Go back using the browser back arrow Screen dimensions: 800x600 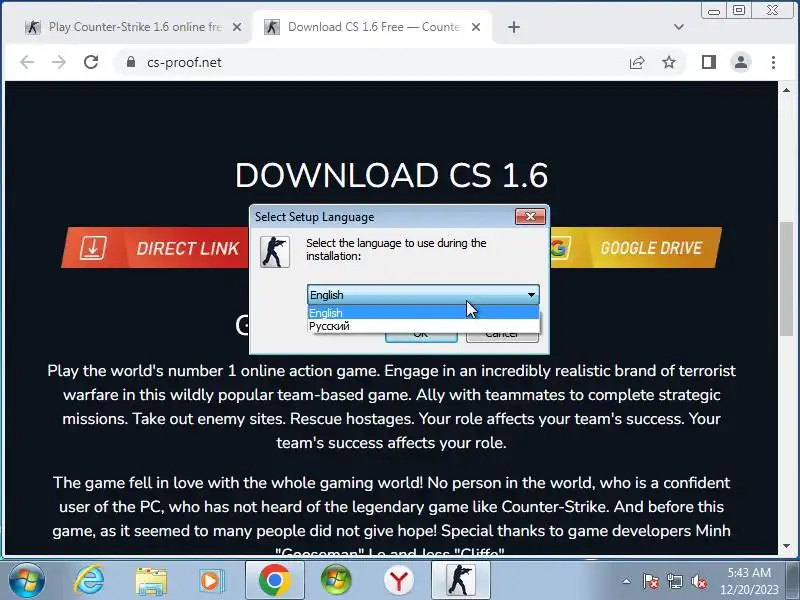[27, 62]
